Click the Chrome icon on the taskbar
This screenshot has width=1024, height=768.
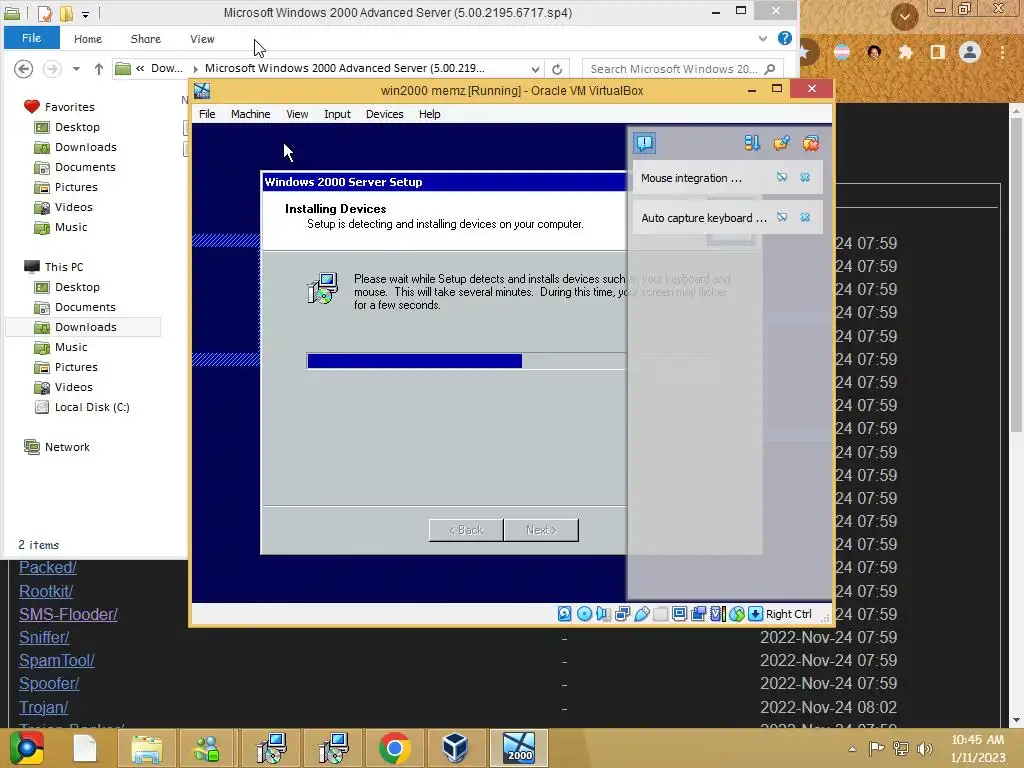point(394,748)
